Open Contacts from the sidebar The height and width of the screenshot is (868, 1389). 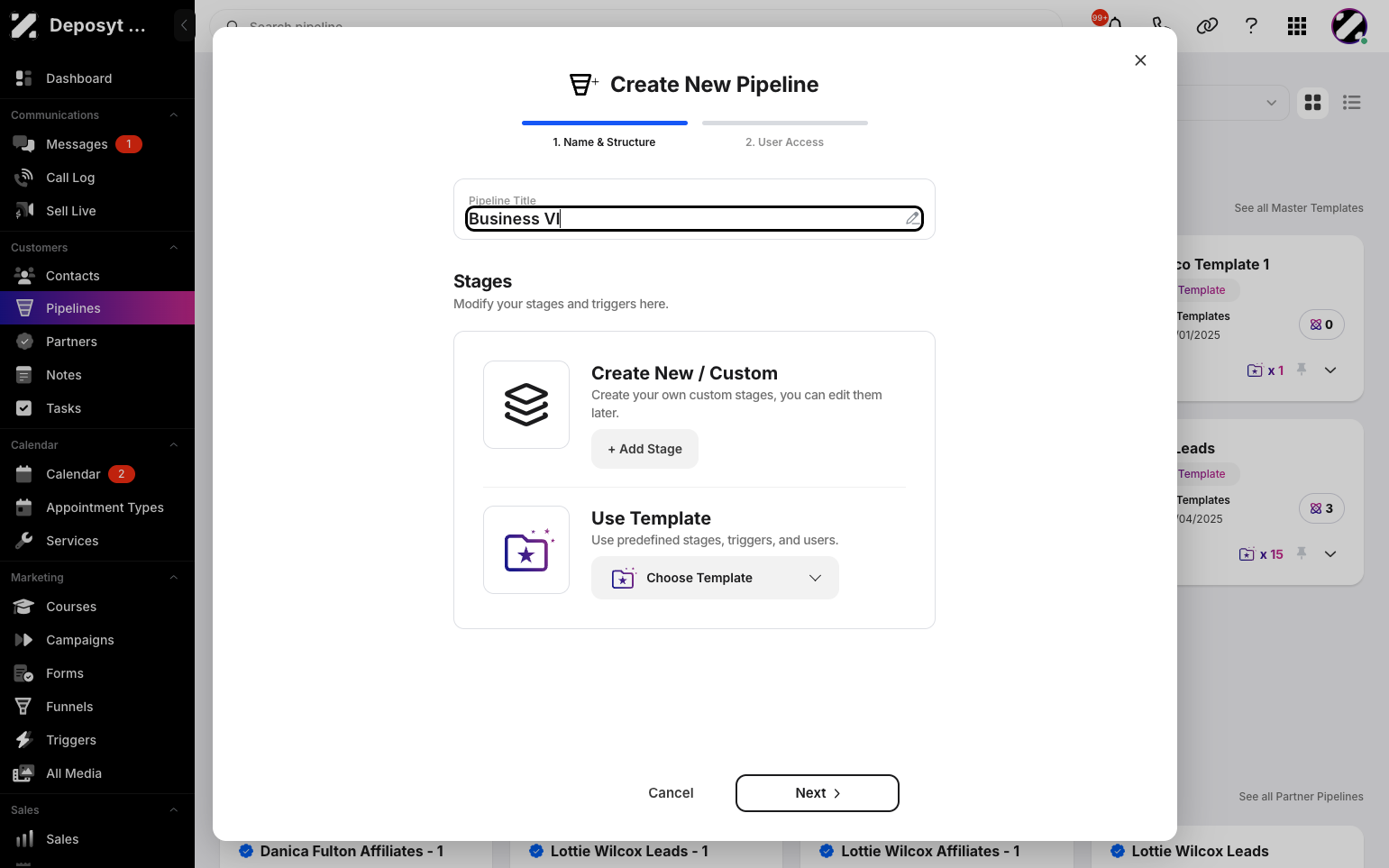(72, 276)
